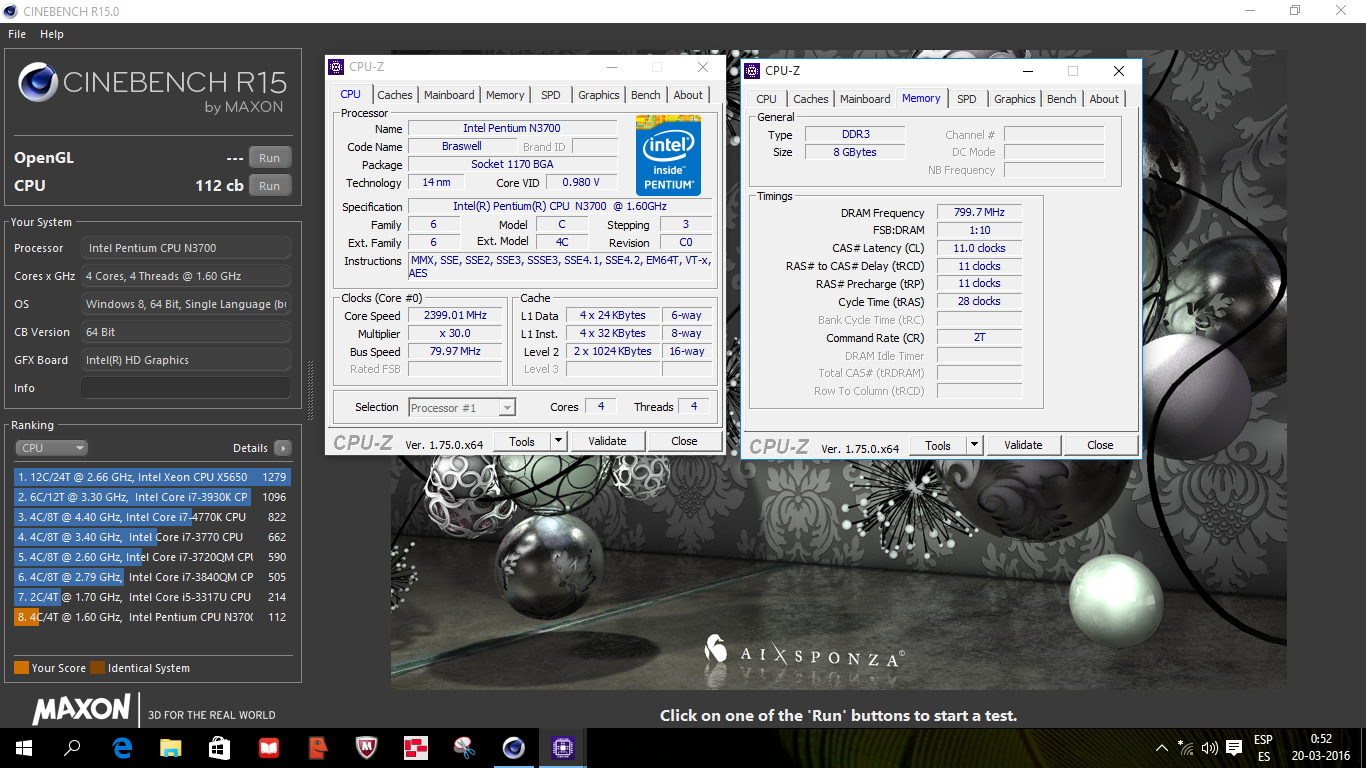Click Cinebench R15 logo sphere icon

37,82
